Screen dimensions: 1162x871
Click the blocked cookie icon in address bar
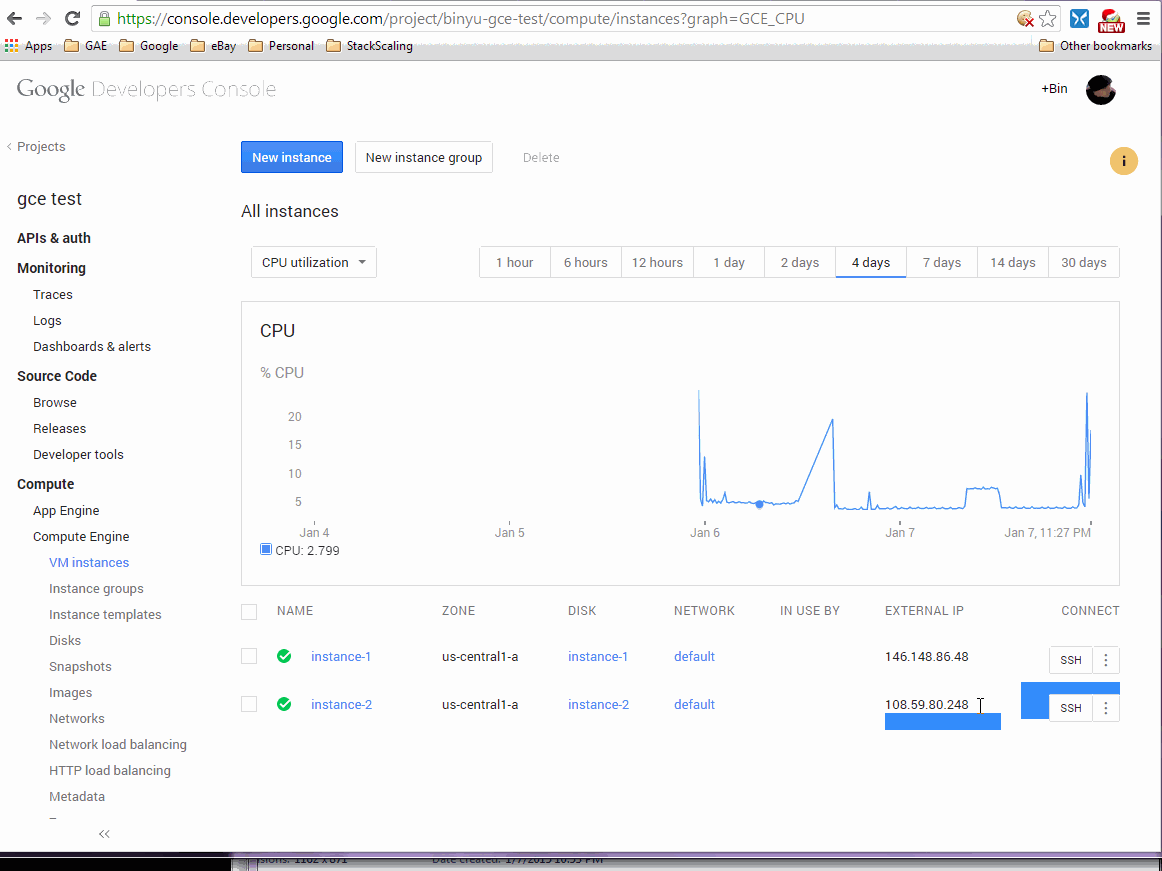(x=1026, y=19)
